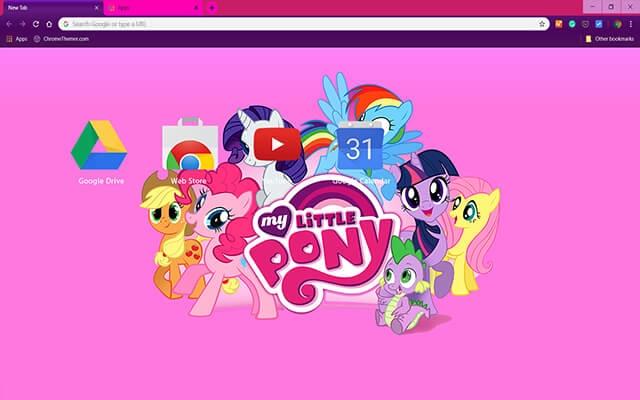Open the Google Calendar shortcut icon

pyautogui.click(x=360, y=146)
